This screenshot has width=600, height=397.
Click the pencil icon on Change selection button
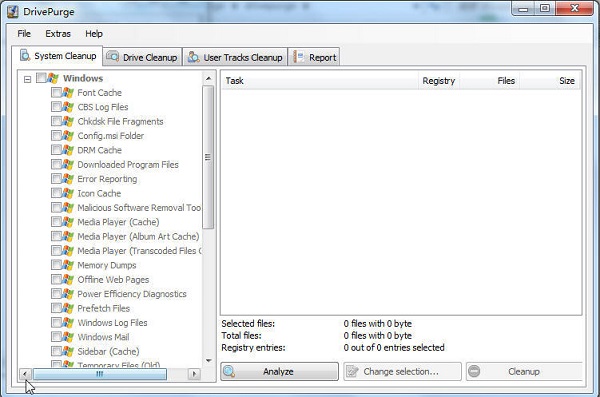(x=352, y=371)
